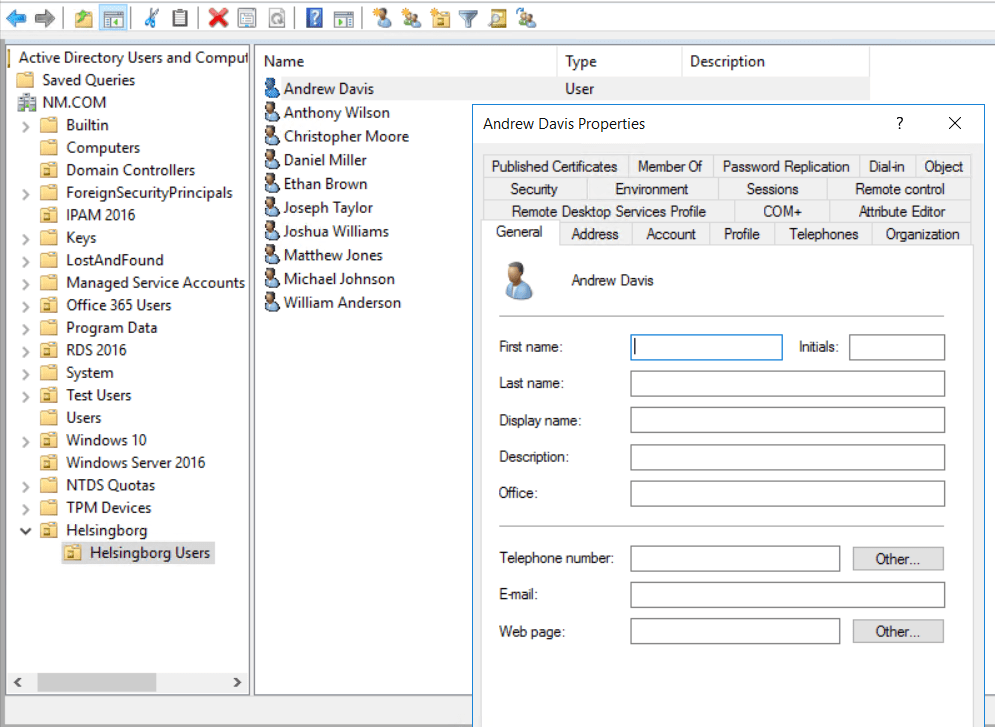Expand the Test Users organizational unit
This screenshot has width=995, height=727.
click(25, 394)
